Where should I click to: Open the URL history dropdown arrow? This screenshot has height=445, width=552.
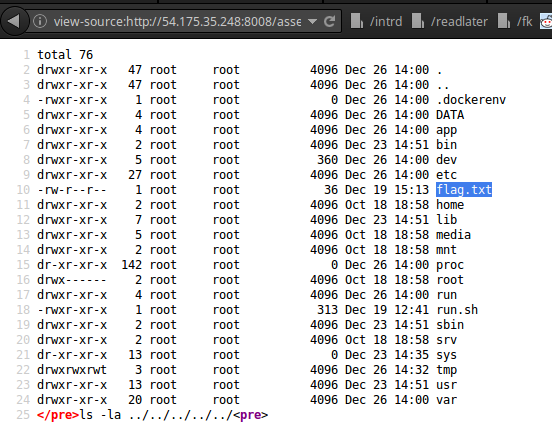pyautogui.click(x=312, y=21)
